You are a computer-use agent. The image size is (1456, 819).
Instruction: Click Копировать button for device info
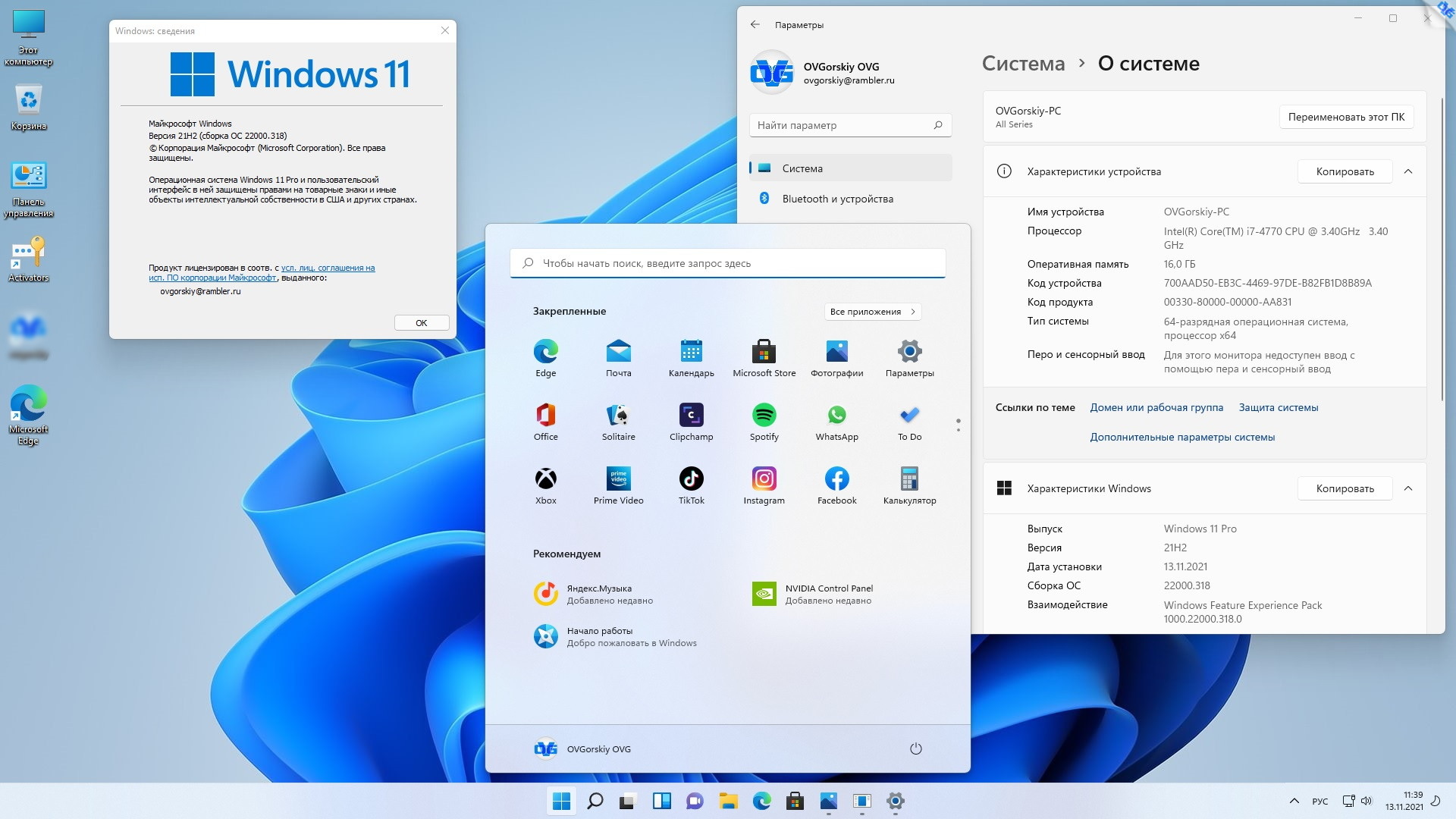coord(1344,172)
